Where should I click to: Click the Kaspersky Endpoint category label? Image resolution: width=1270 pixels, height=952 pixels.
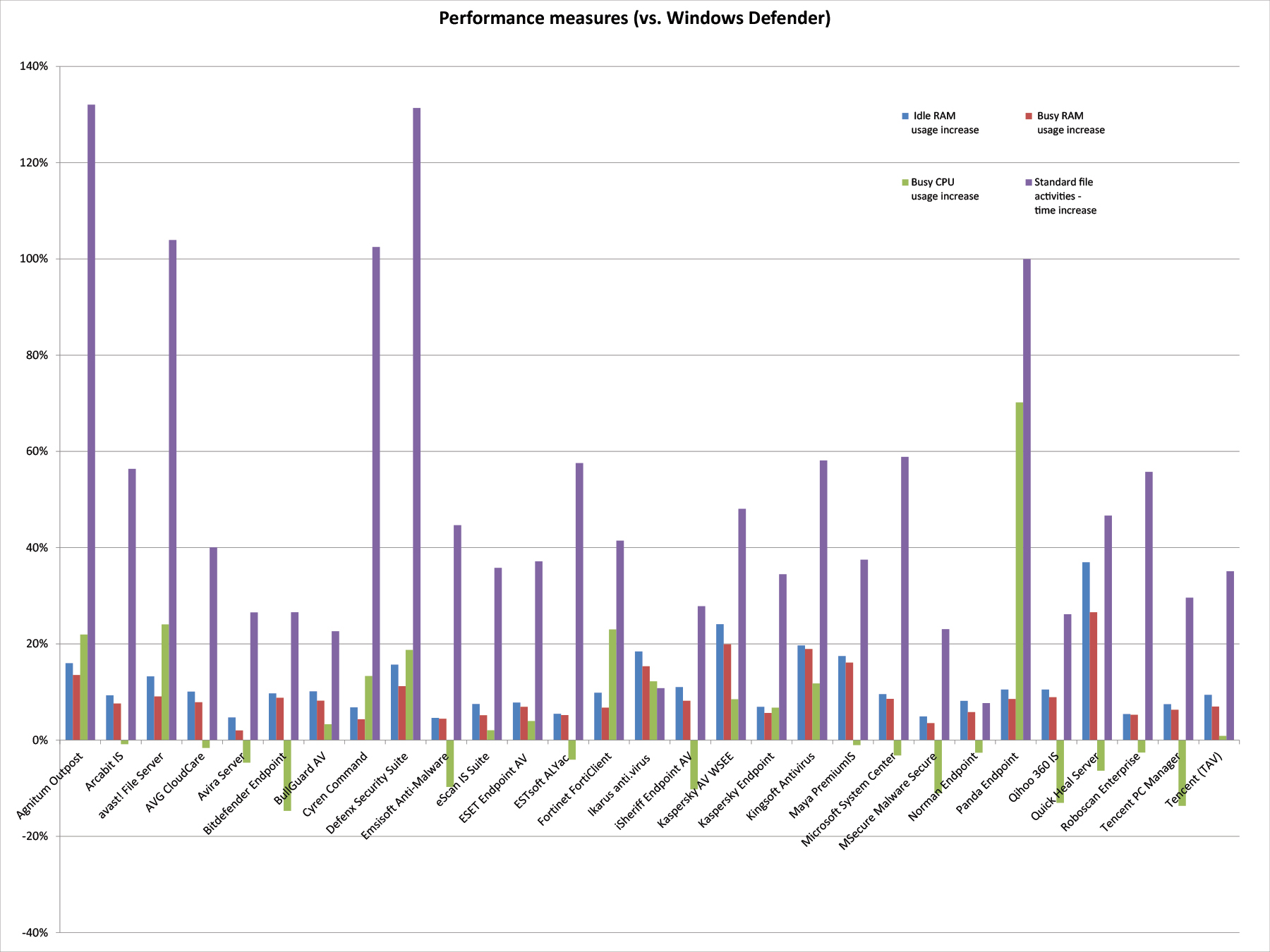[736, 789]
